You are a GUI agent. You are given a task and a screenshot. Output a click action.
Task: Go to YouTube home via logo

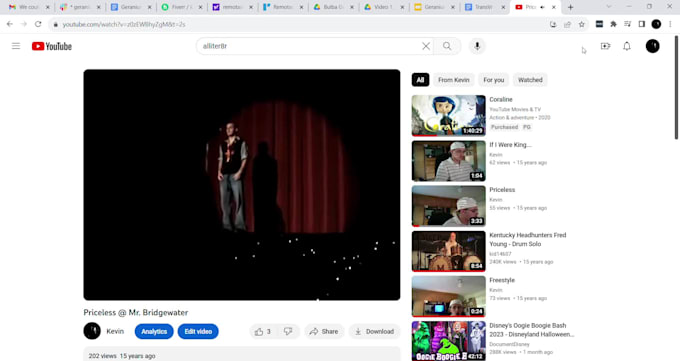[52, 46]
